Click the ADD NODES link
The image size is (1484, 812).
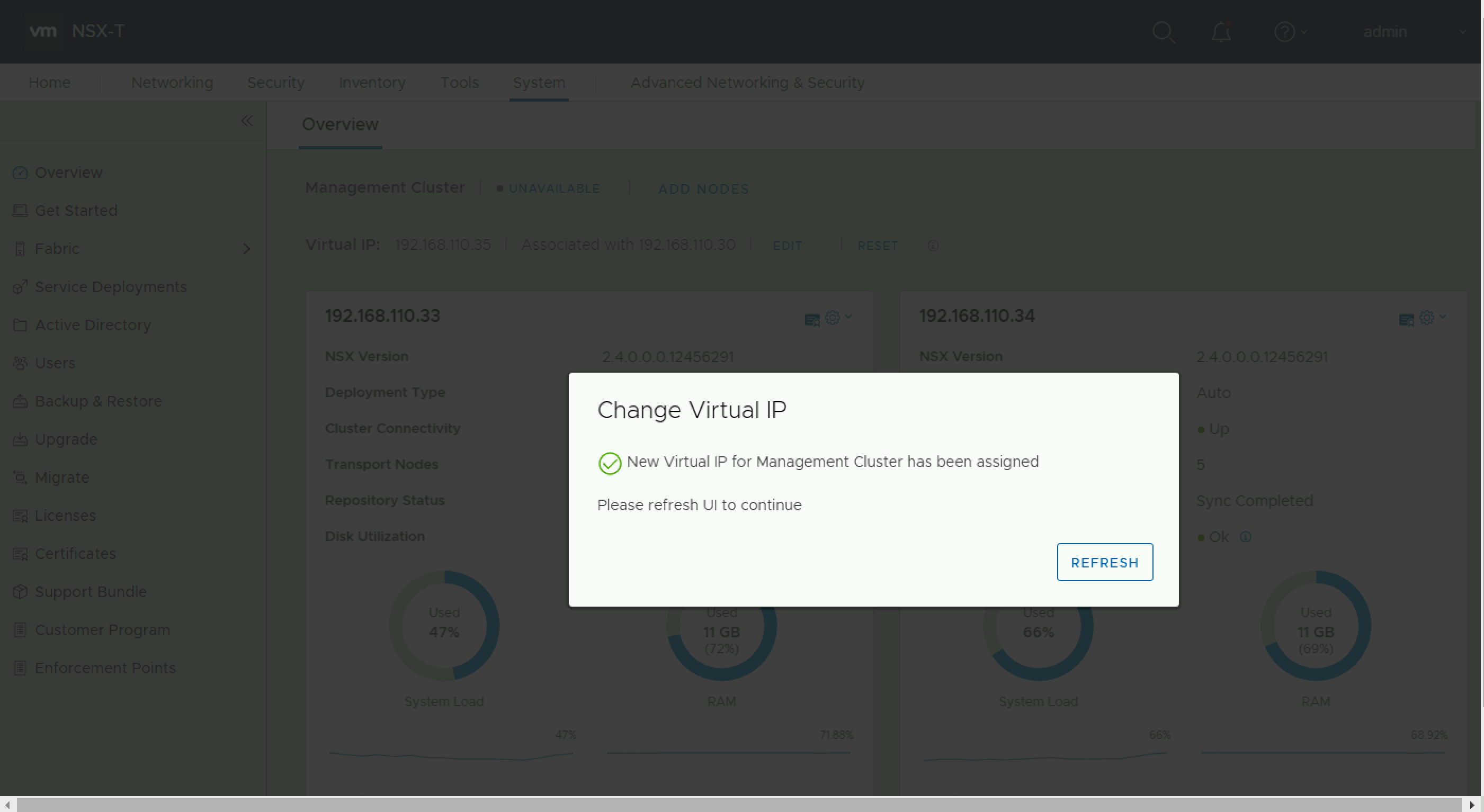pyautogui.click(x=703, y=189)
